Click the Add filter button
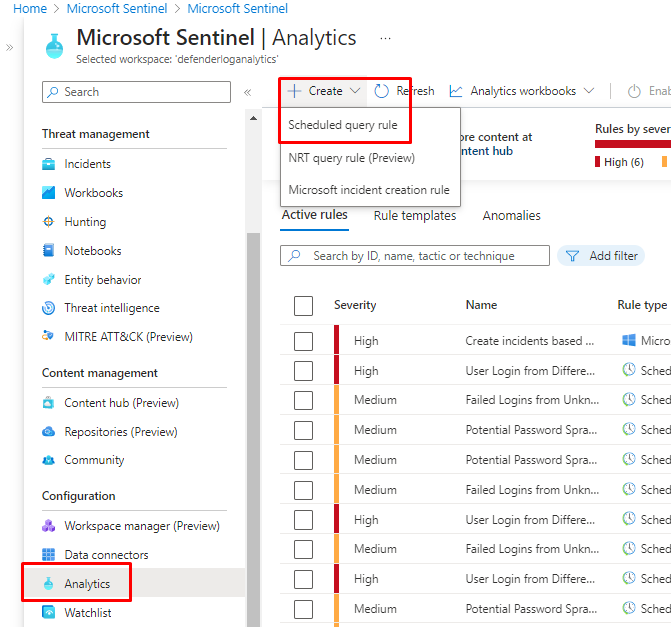The width and height of the screenshot is (671, 627). [x=601, y=256]
